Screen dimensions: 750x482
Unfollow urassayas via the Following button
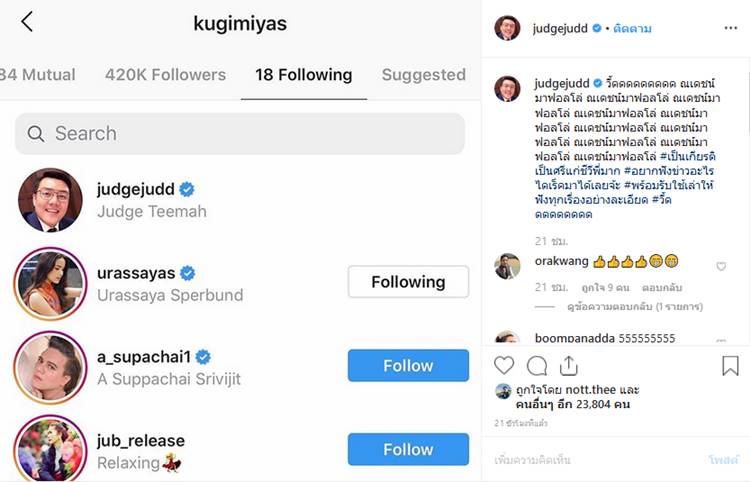(x=408, y=282)
